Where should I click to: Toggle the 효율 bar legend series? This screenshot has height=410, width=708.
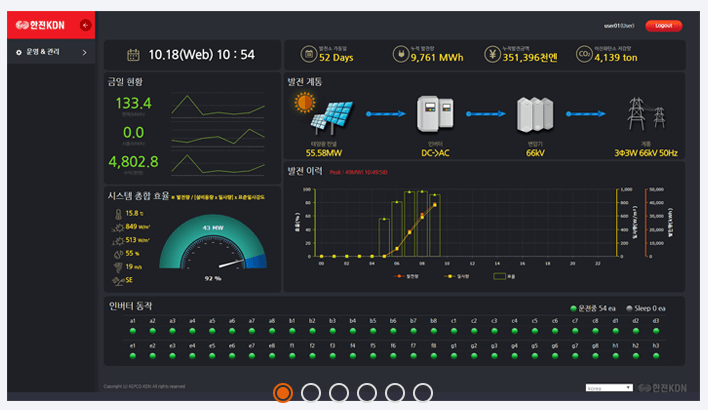(504, 276)
